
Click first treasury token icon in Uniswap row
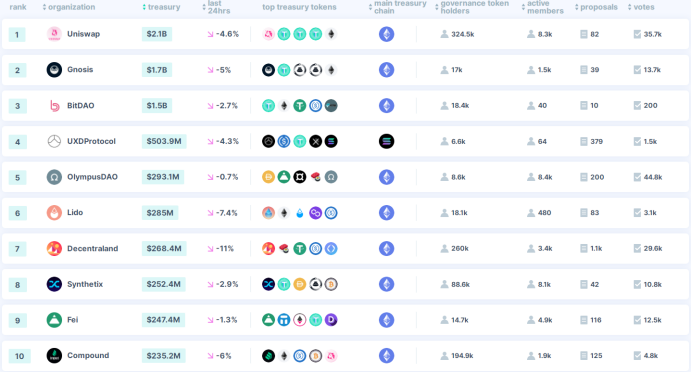[268, 34]
